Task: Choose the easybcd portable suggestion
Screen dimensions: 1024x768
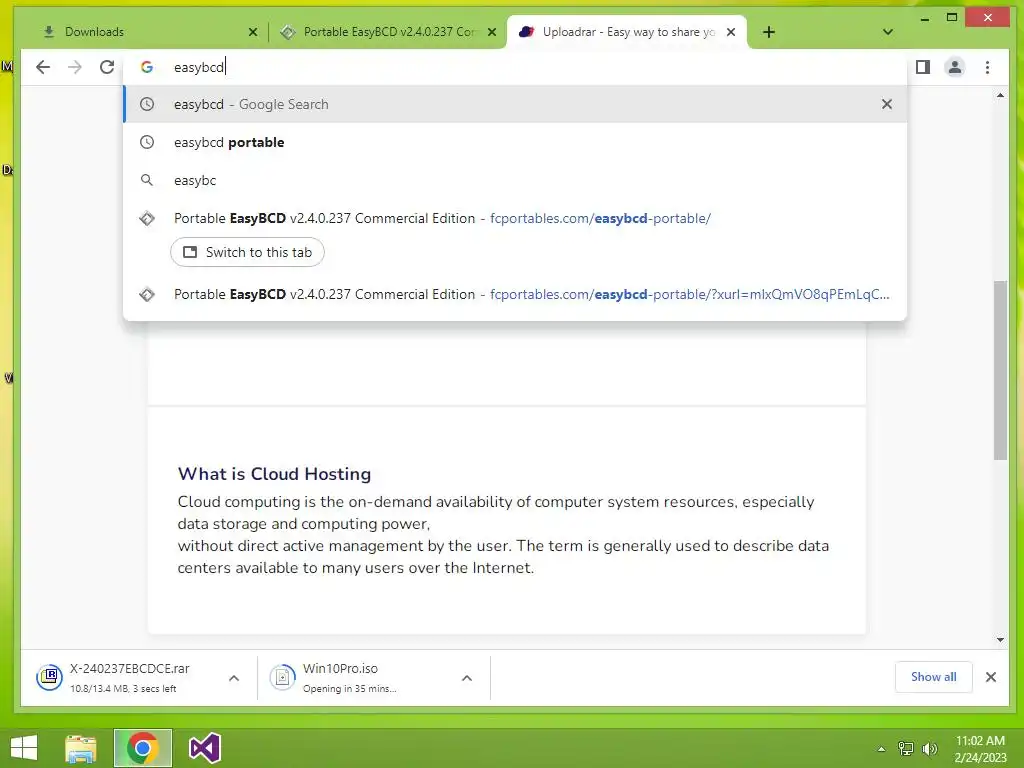Action: coord(515,142)
